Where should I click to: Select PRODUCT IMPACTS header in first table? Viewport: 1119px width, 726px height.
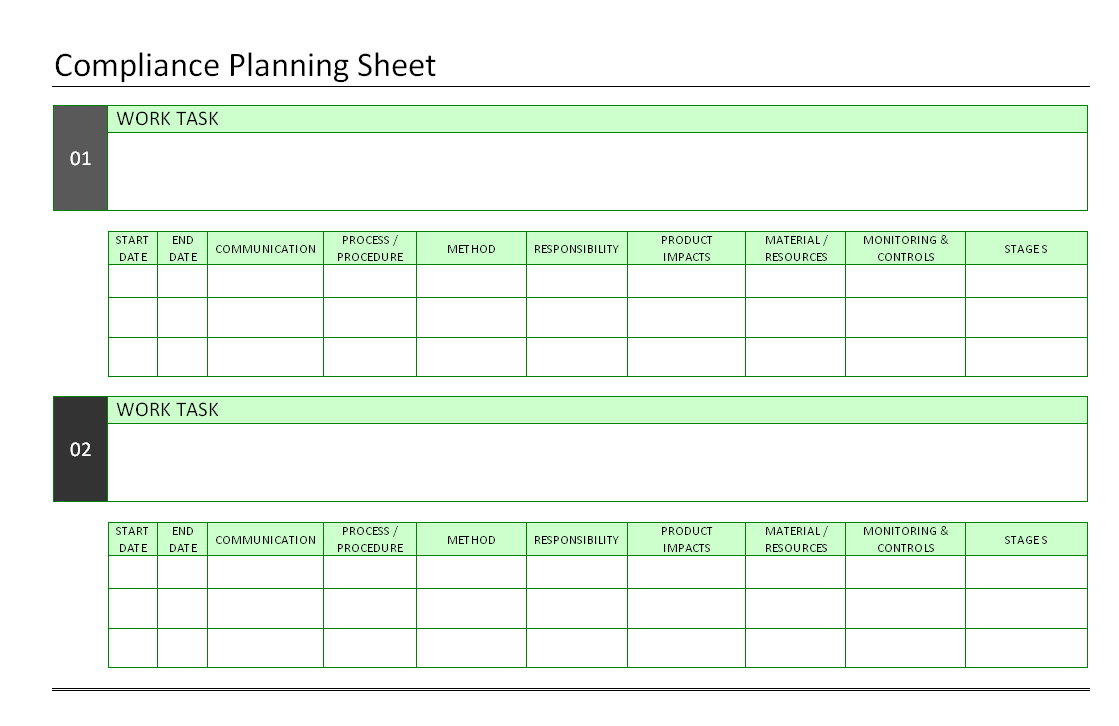point(687,248)
